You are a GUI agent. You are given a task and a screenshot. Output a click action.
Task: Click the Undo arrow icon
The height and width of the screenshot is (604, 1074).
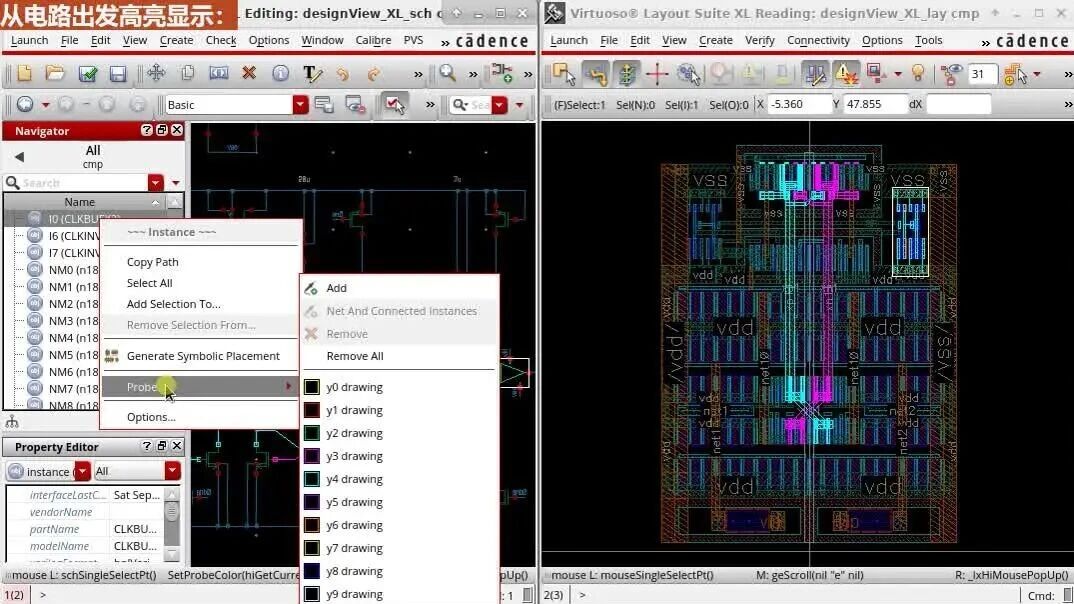click(x=342, y=73)
